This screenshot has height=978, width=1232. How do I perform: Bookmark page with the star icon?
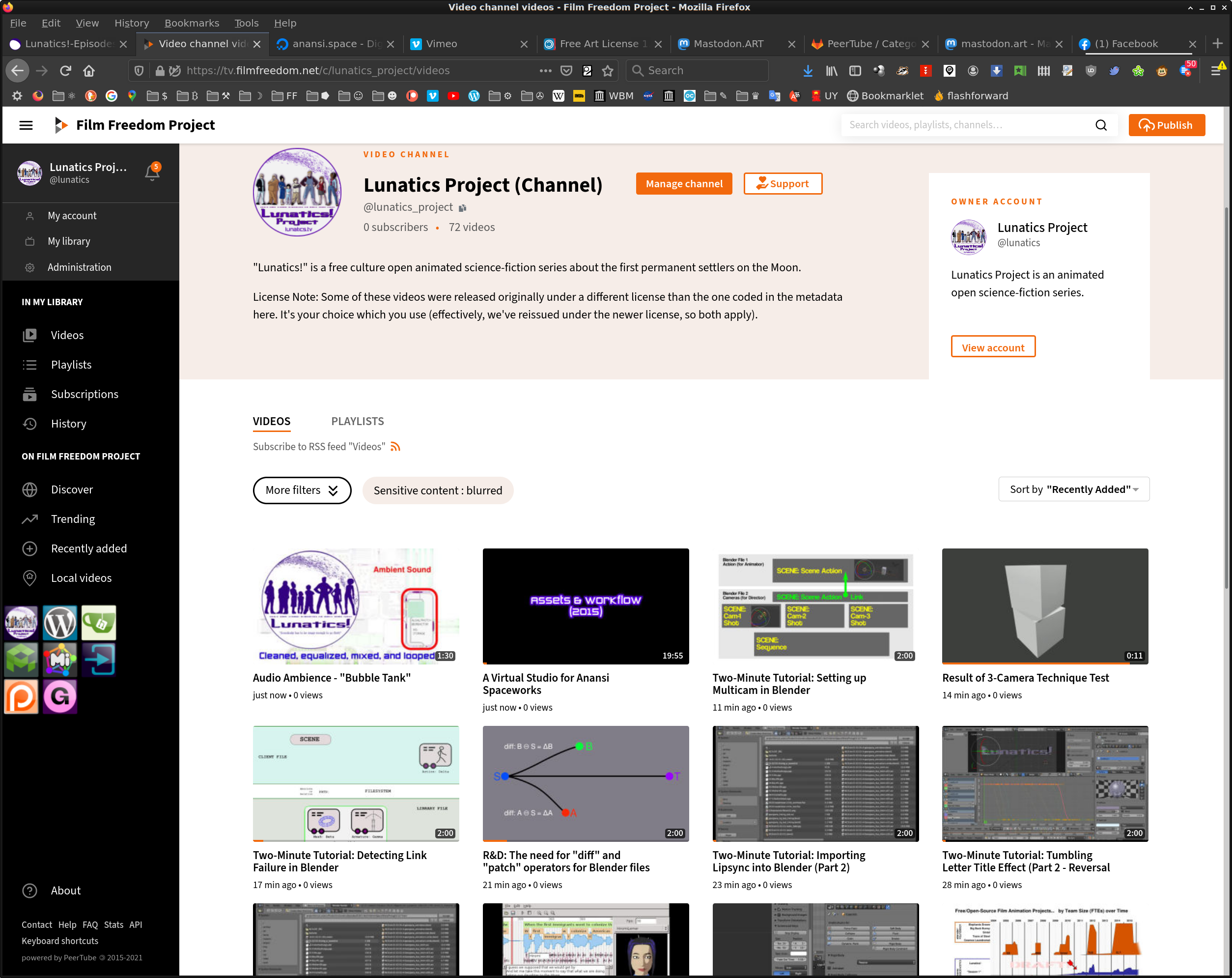point(608,70)
